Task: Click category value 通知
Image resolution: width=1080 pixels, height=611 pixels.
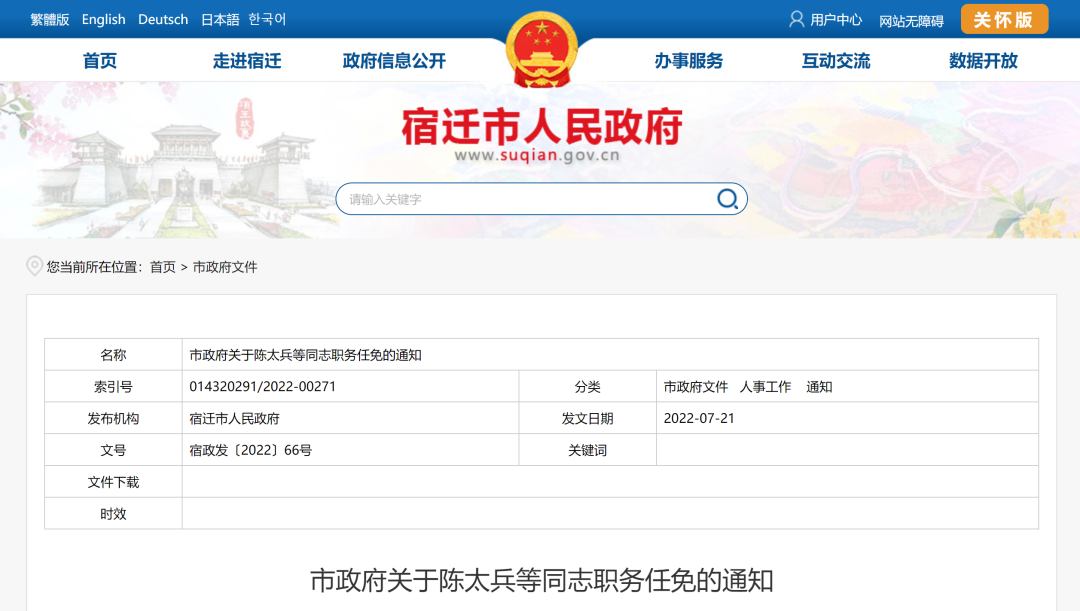Action: pos(819,387)
